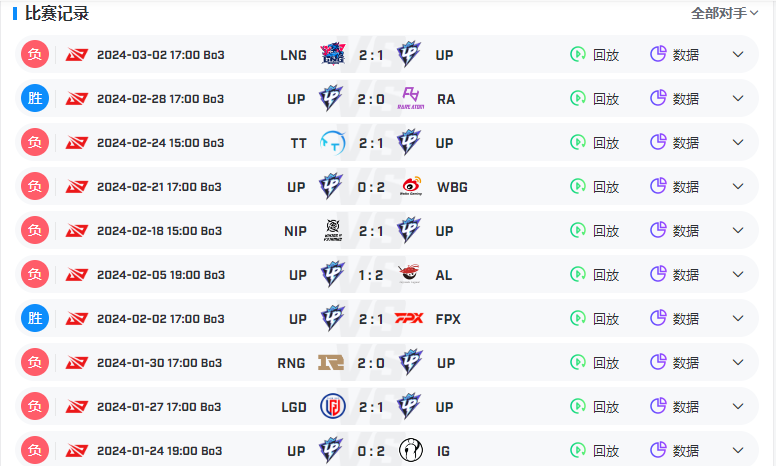Click the 负 badge on the 2024-02-05 match
The height and width of the screenshot is (466, 776).
click(35, 274)
